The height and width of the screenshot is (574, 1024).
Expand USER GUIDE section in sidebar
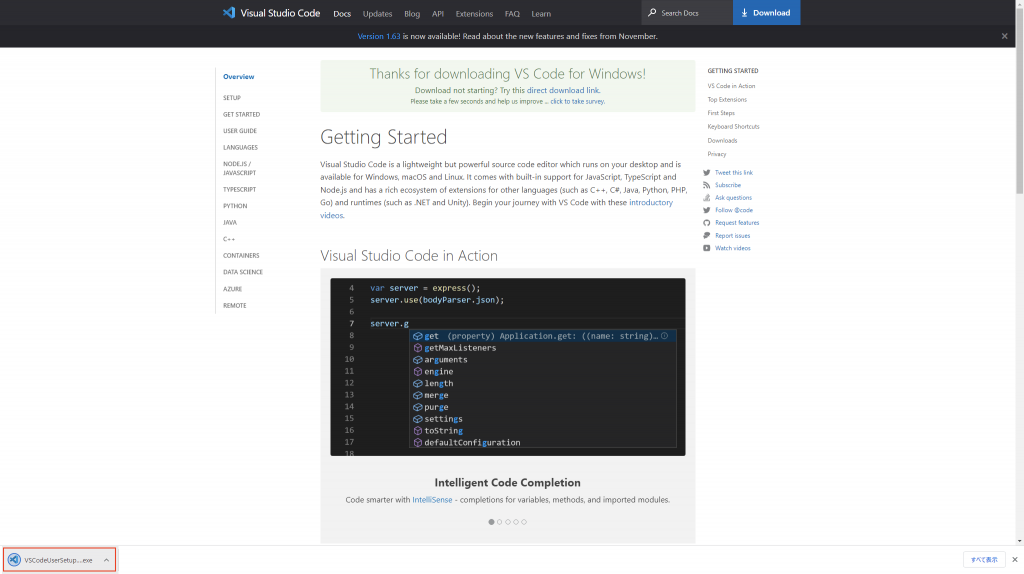point(240,131)
